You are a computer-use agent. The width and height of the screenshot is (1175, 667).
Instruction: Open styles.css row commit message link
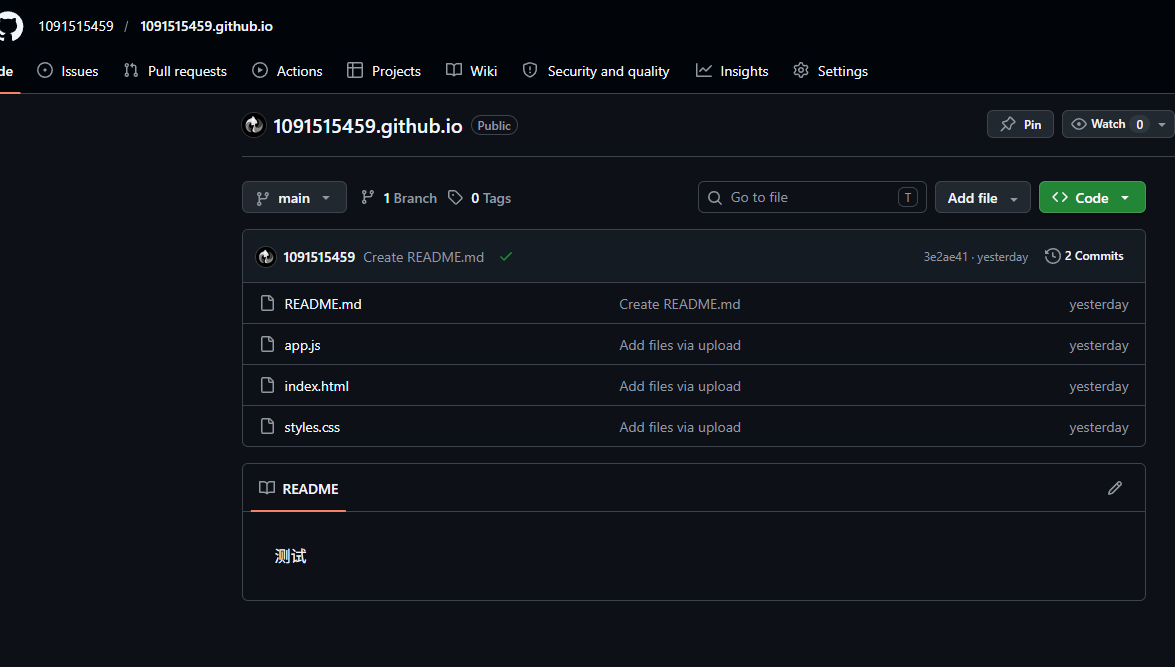point(680,427)
